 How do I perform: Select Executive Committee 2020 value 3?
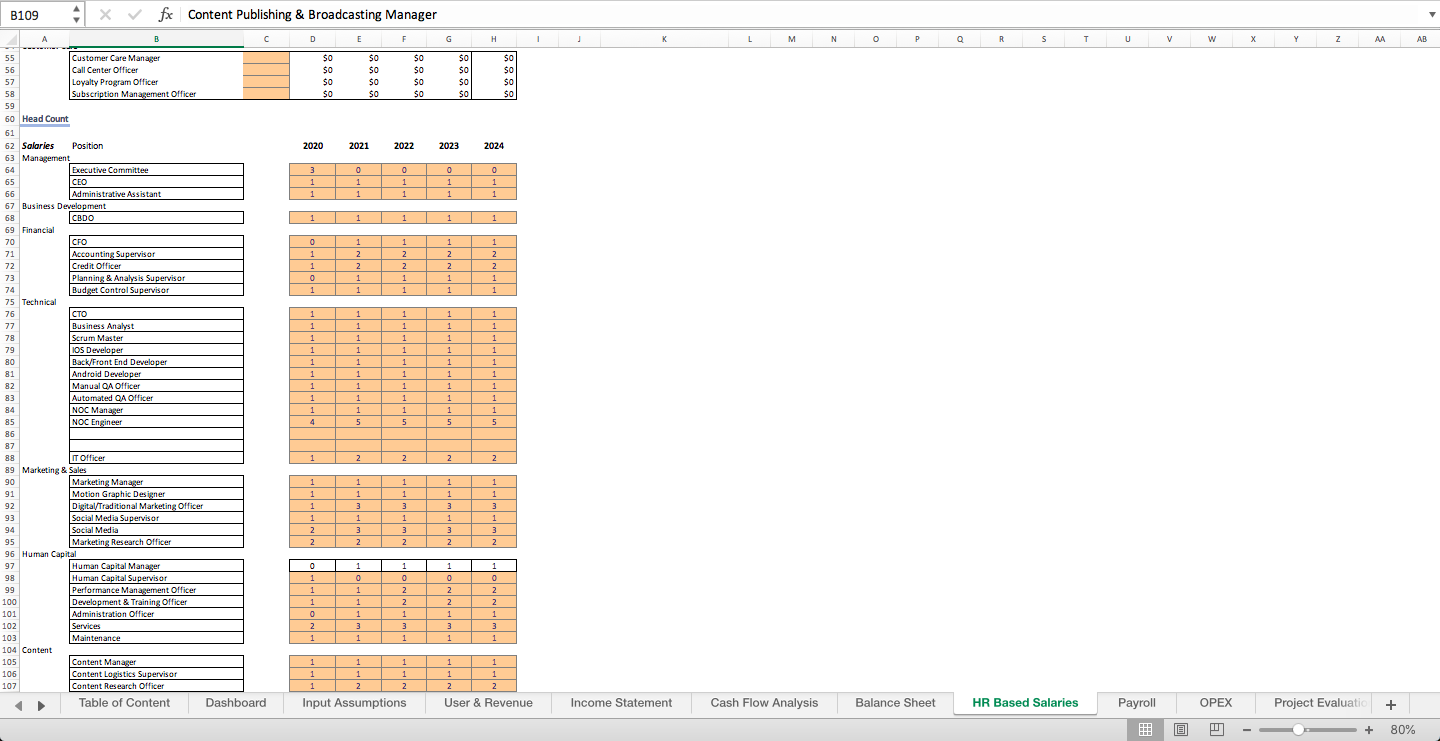(x=313, y=170)
